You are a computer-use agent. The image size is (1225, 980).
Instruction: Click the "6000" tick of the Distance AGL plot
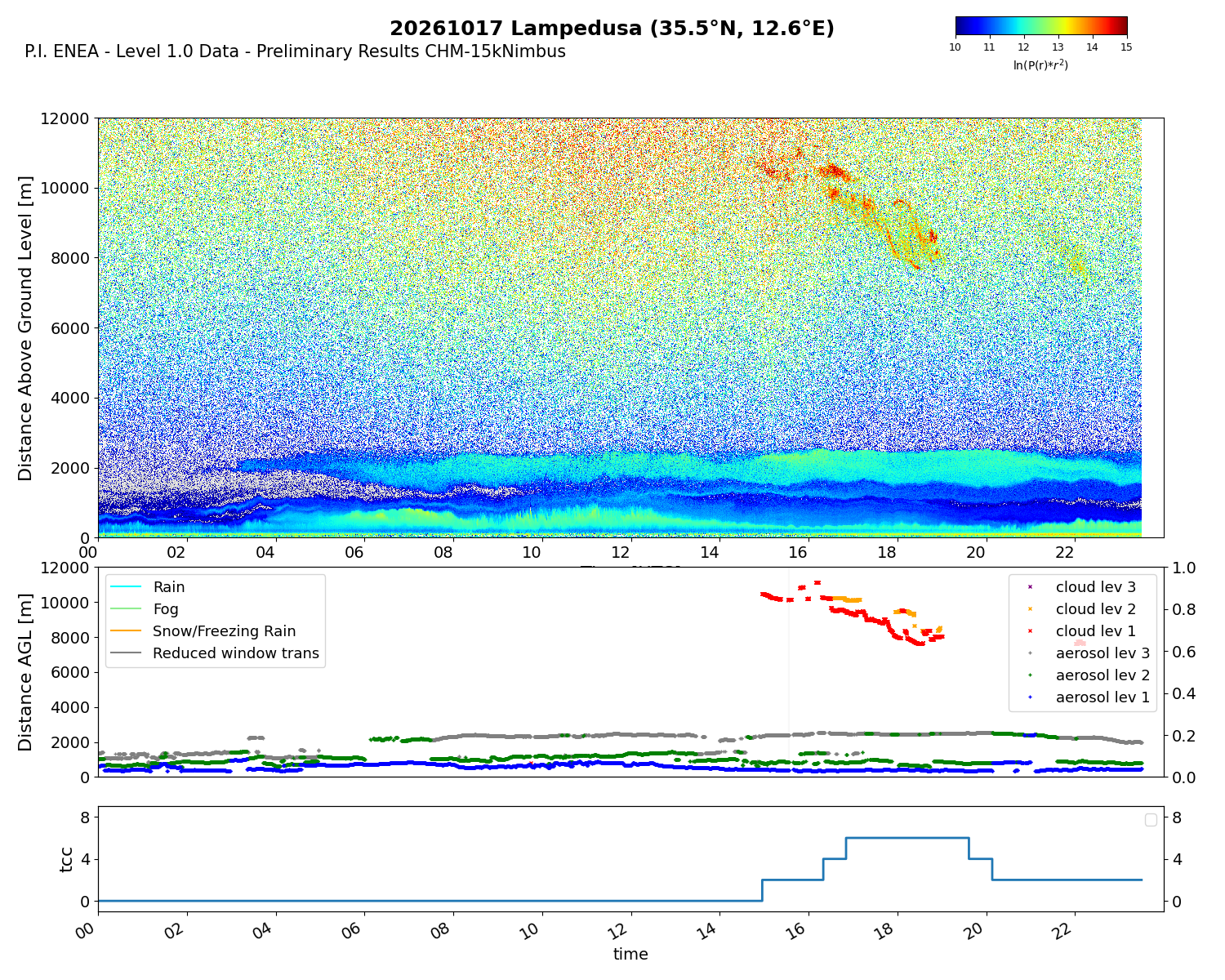click(69, 673)
